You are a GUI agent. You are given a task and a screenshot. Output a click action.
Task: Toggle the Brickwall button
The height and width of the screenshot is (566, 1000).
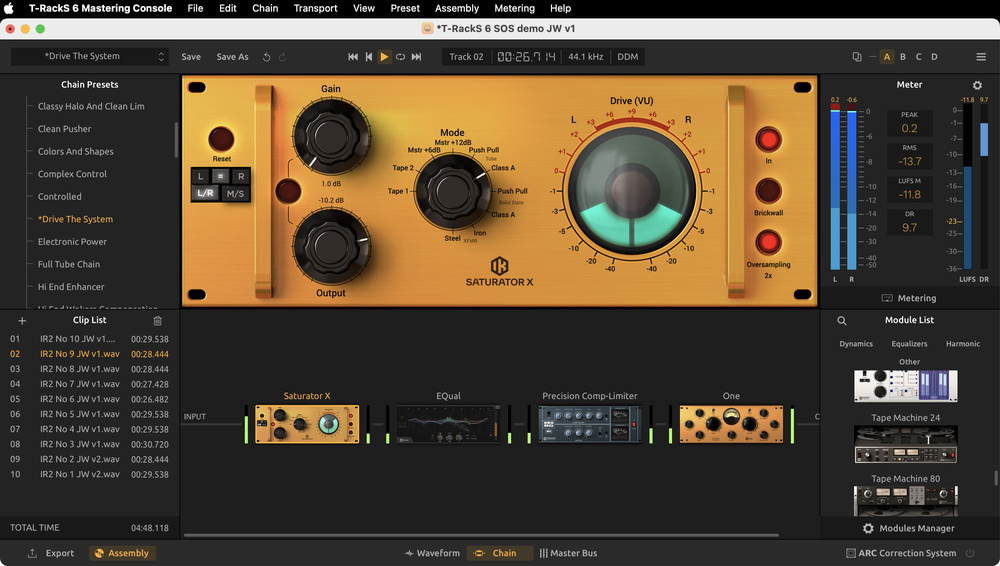tap(768, 191)
